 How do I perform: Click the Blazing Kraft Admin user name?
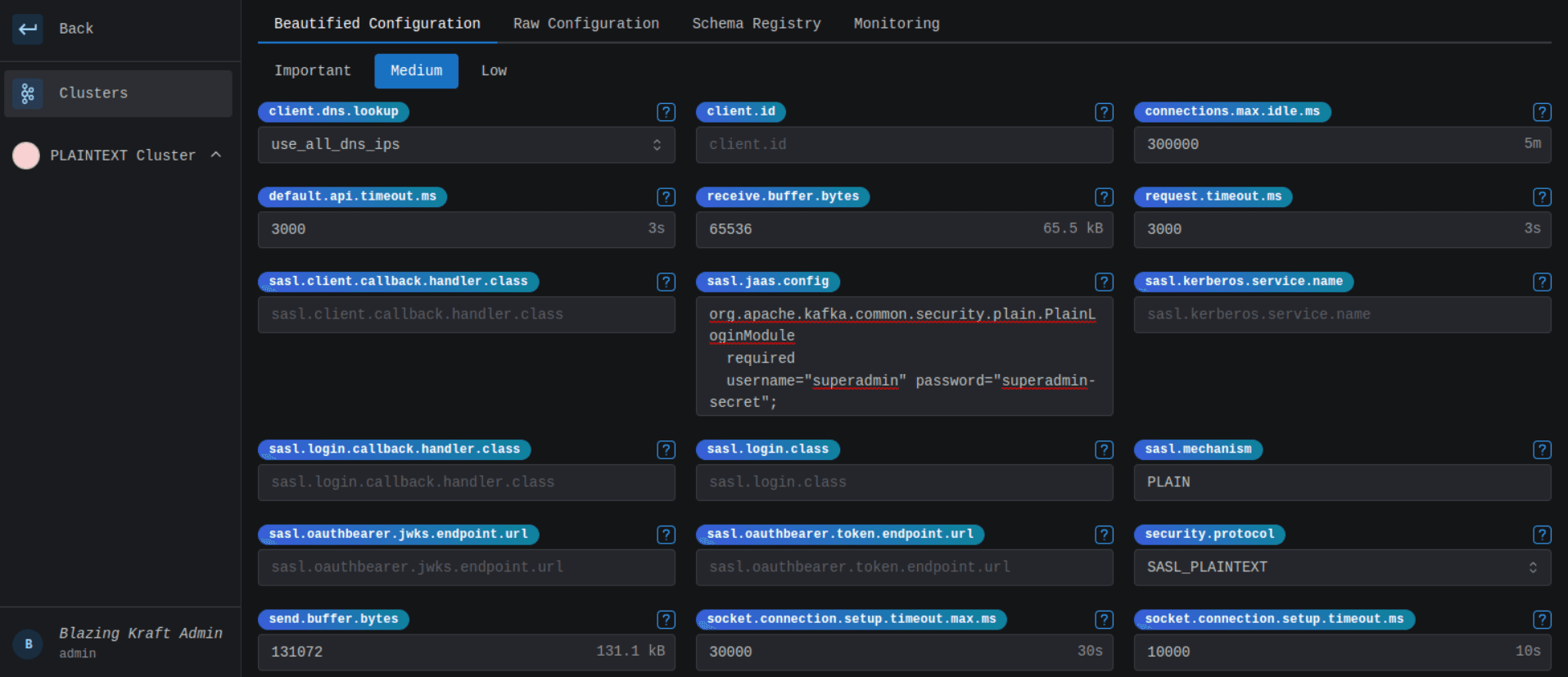coord(141,634)
